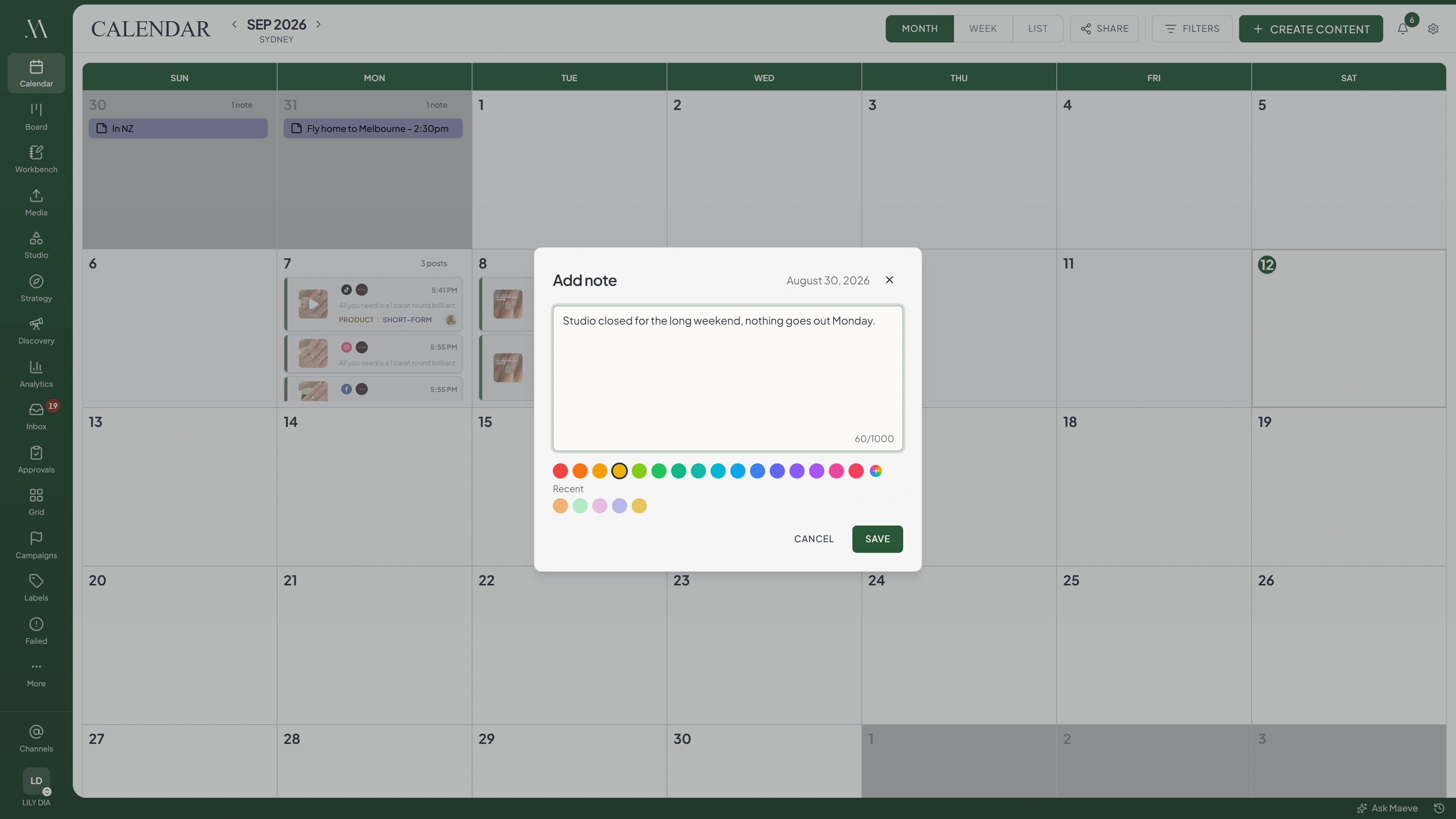
Task: Open the Labels page
Action: pyautogui.click(x=36, y=588)
